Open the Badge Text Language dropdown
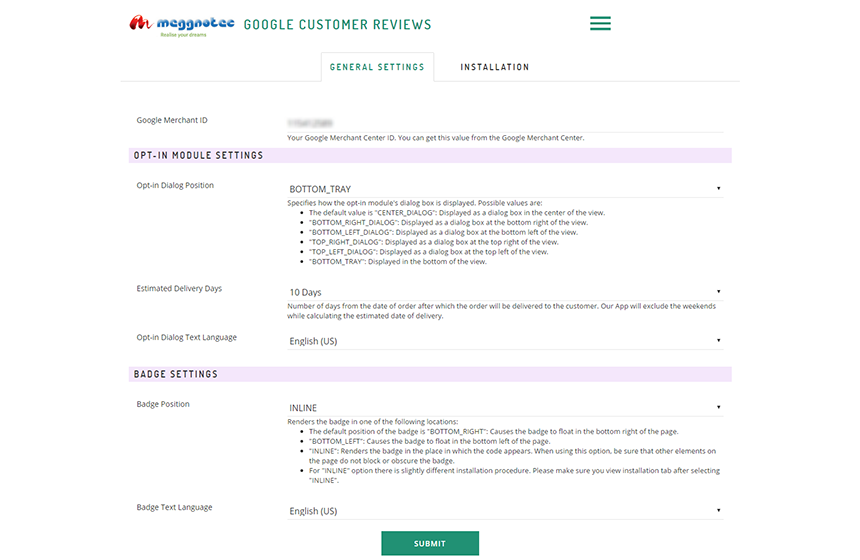The image size is (860, 560). 505,511
